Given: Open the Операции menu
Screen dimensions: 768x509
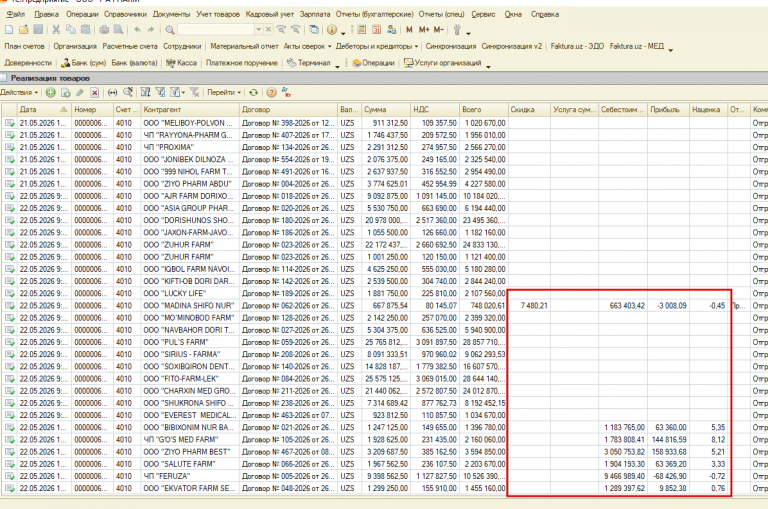Looking at the screenshot, I should pos(82,14).
